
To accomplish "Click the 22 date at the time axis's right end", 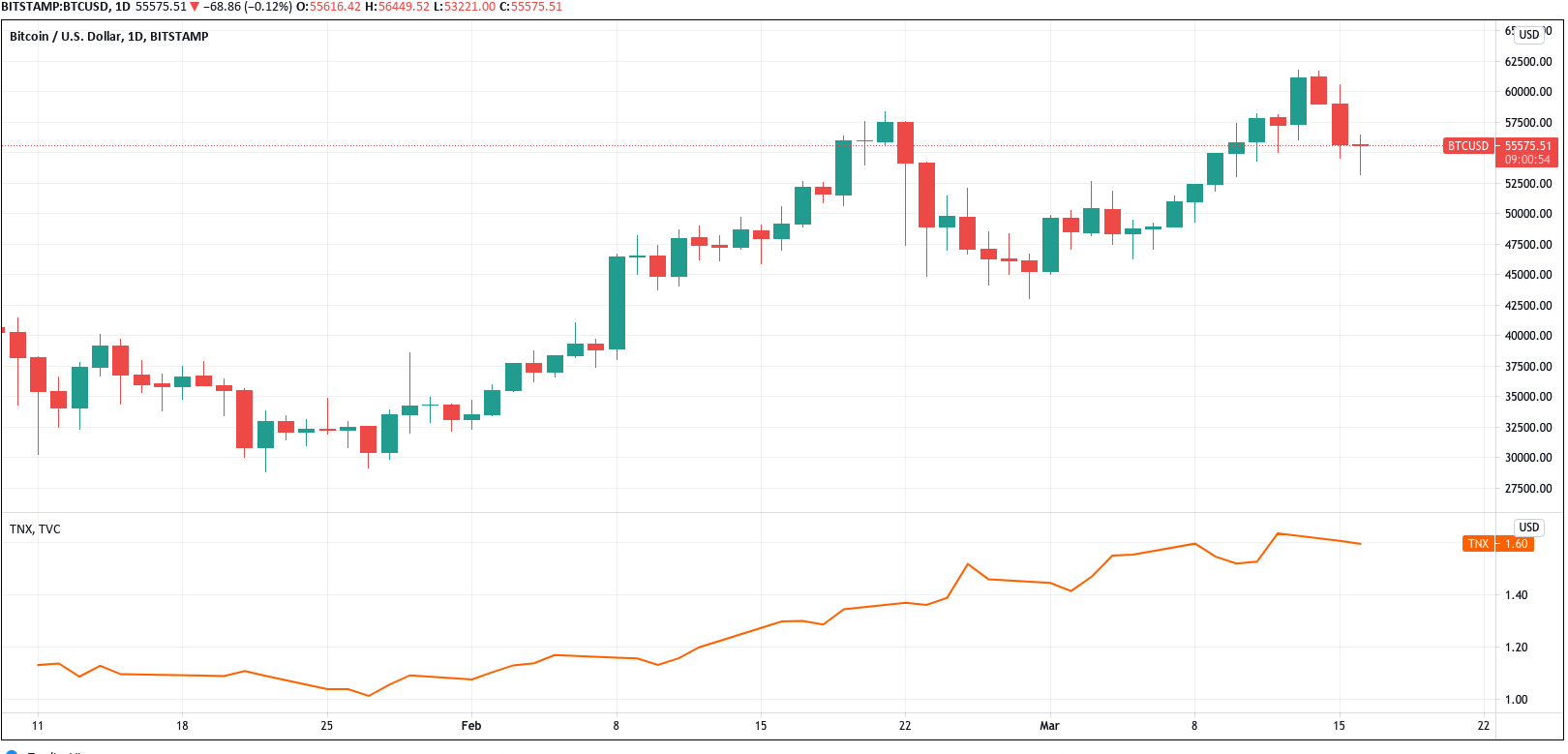I will (1484, 725).
